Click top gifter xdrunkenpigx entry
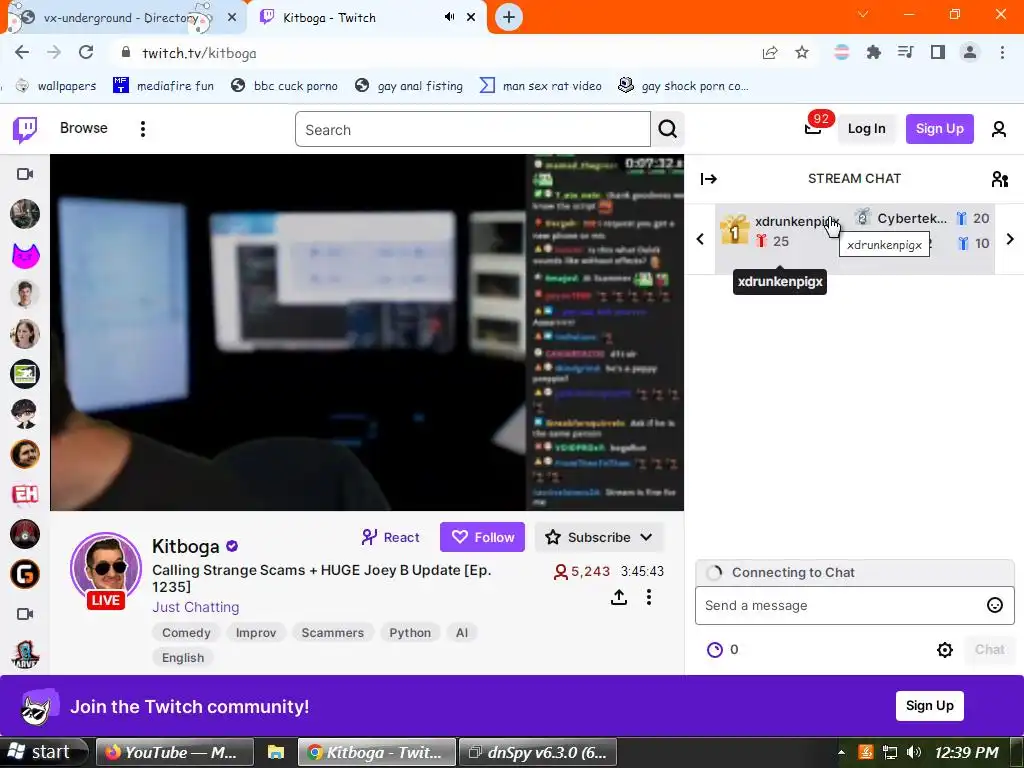The width and height of the screenshot is (1024, 768). [x=780, y=231]
